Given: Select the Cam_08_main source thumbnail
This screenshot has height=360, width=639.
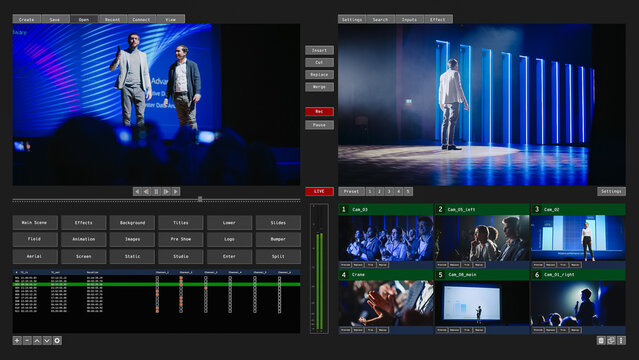Looking at the screenshot, I should [x=482, y=303].
